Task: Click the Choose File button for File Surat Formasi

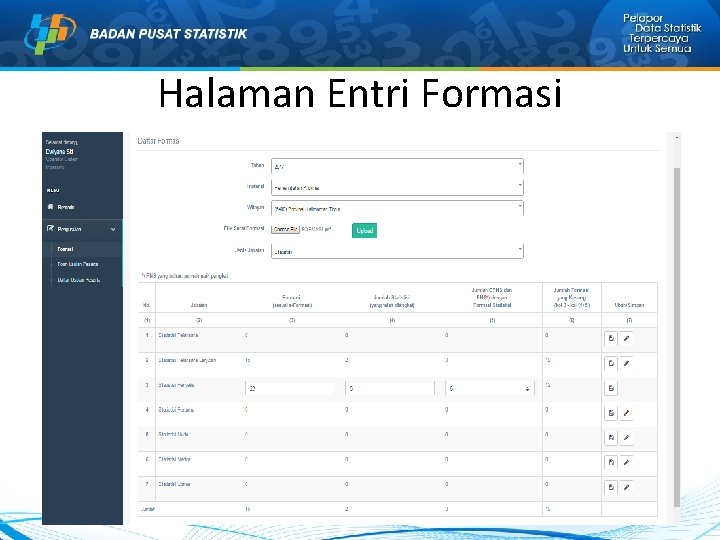Action: [x=285, y=229]
